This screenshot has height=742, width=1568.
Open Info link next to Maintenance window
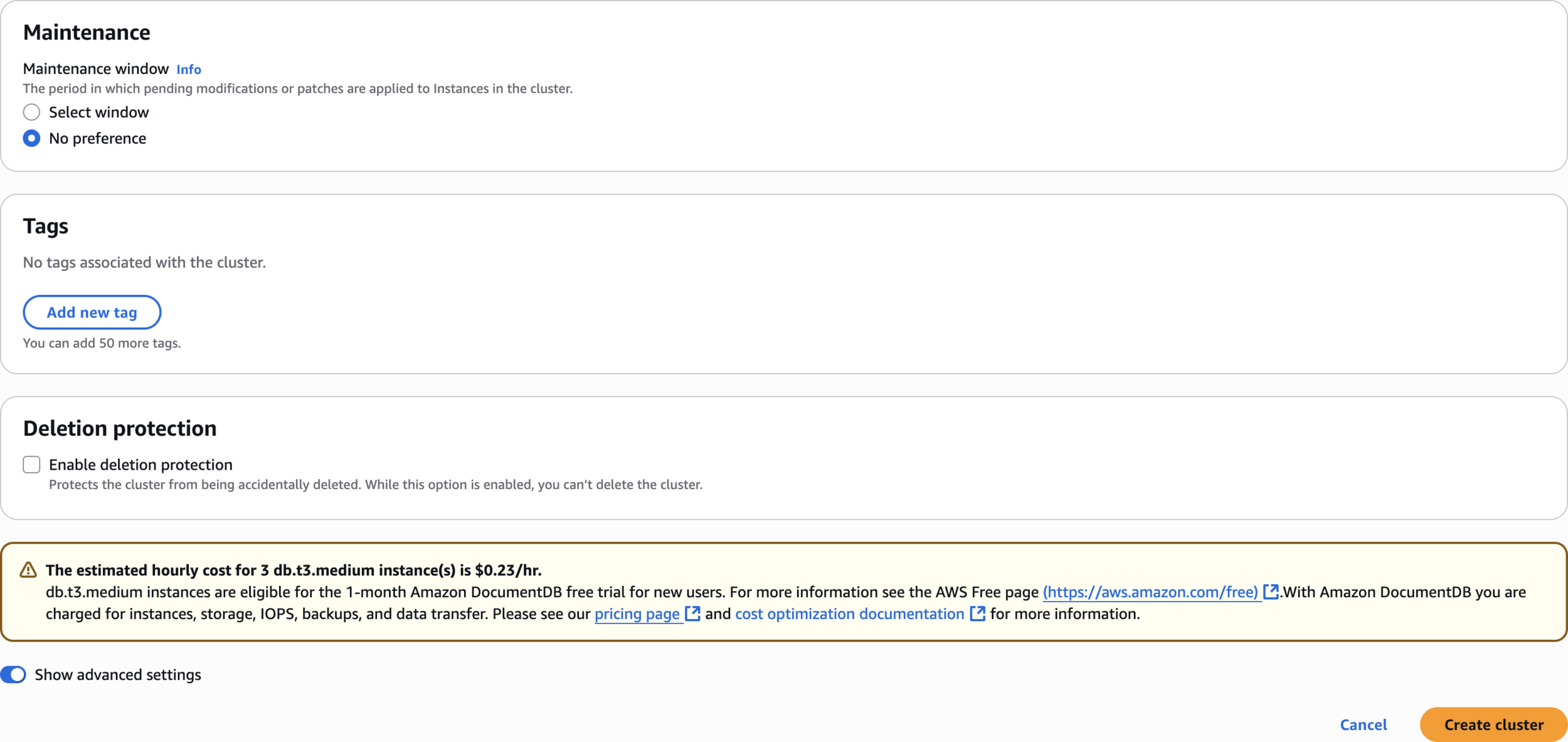[188, 70]
